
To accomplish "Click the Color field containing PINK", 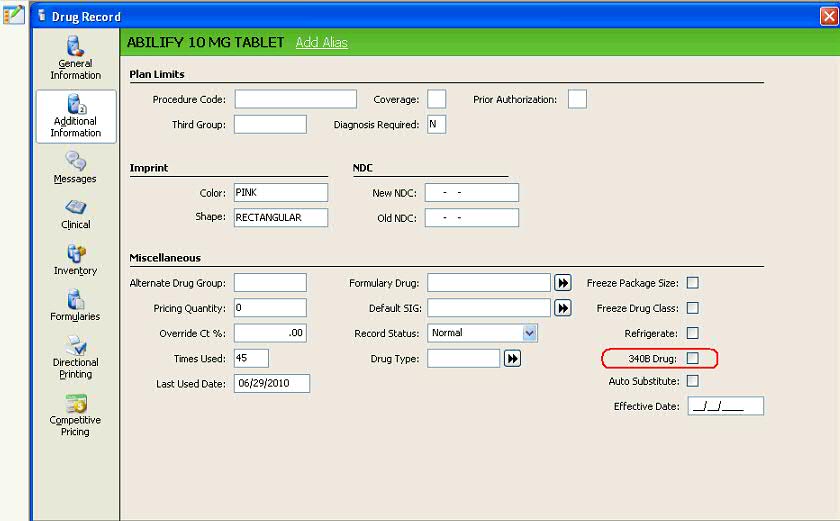I will [x=281, y=192].
